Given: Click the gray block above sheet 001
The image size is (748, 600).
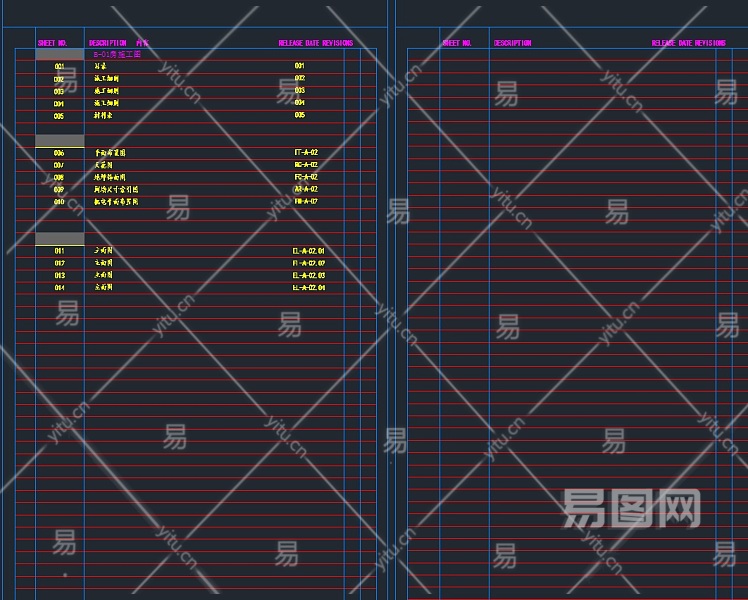Looking at the screenshot, I should (x=60, y=54).
